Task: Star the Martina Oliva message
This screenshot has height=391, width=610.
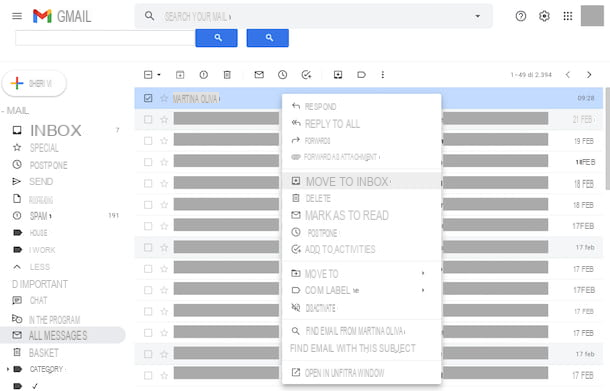Action: point(164,98)
